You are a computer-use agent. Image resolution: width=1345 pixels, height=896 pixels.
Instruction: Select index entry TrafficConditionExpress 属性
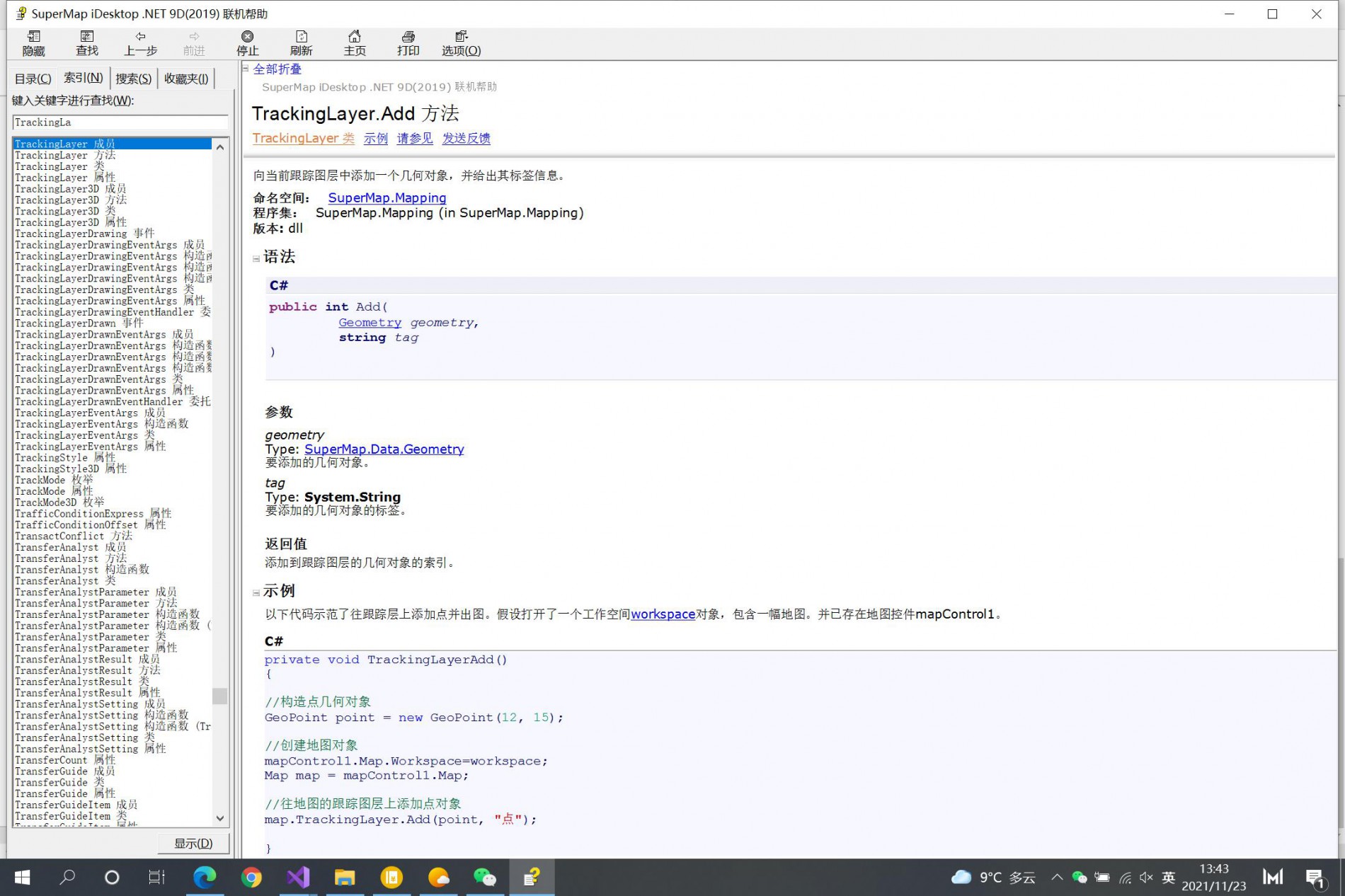93,514
